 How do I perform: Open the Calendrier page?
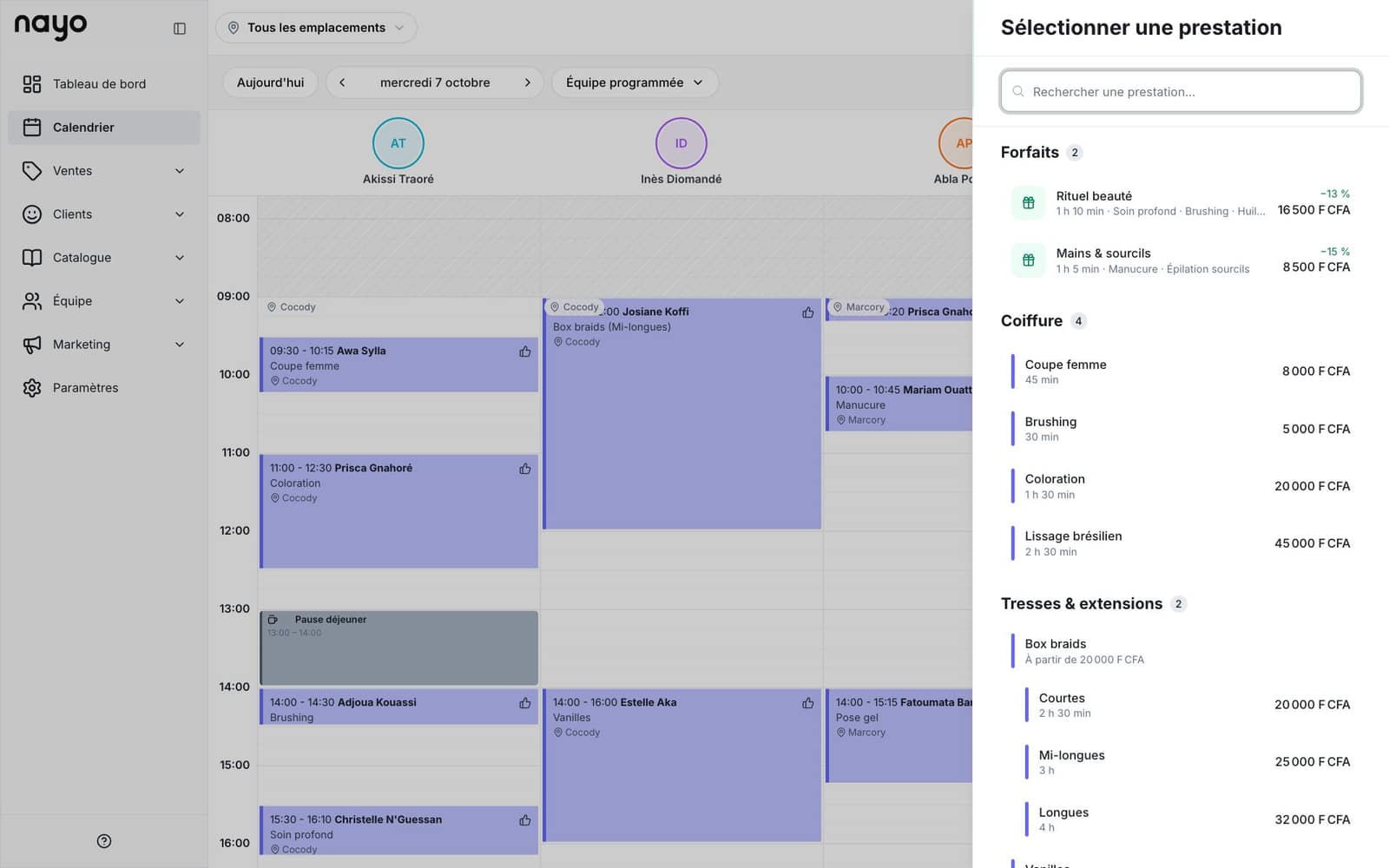pyautogui.click(x=104, y=128)
